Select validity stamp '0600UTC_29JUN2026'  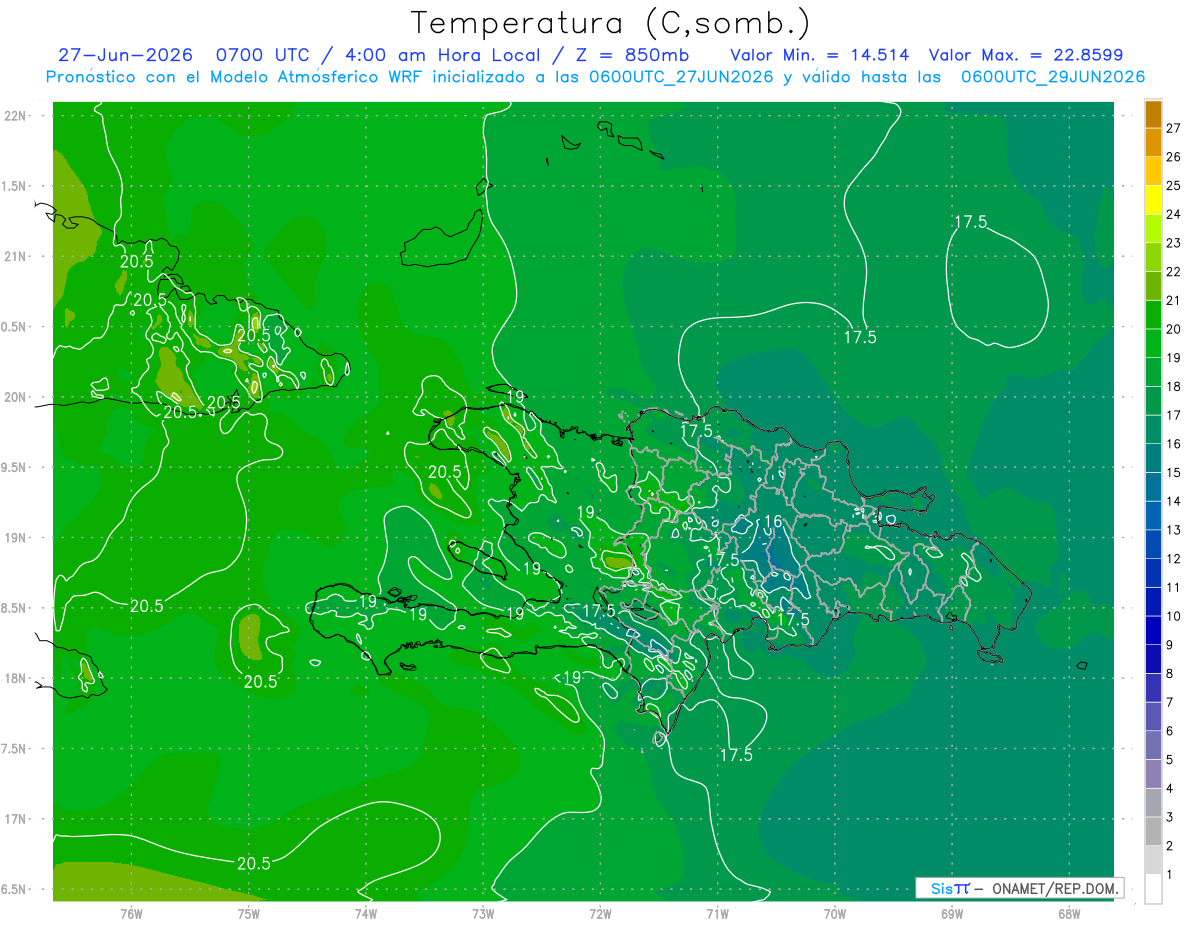pos(1052,77)
